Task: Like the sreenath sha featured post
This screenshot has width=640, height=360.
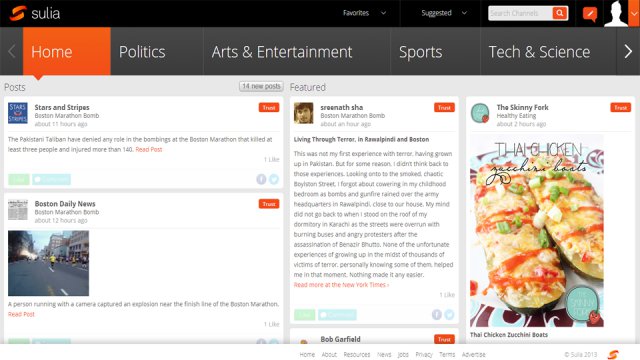Action: 304,315
